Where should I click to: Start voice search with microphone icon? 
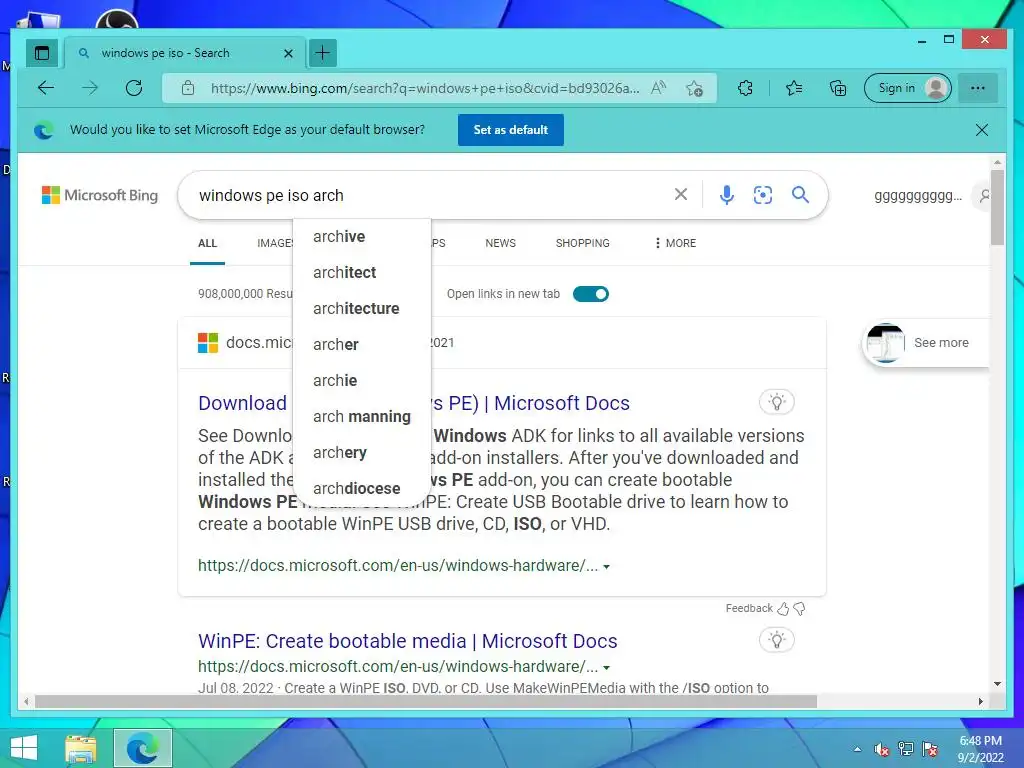coord(726,195)
